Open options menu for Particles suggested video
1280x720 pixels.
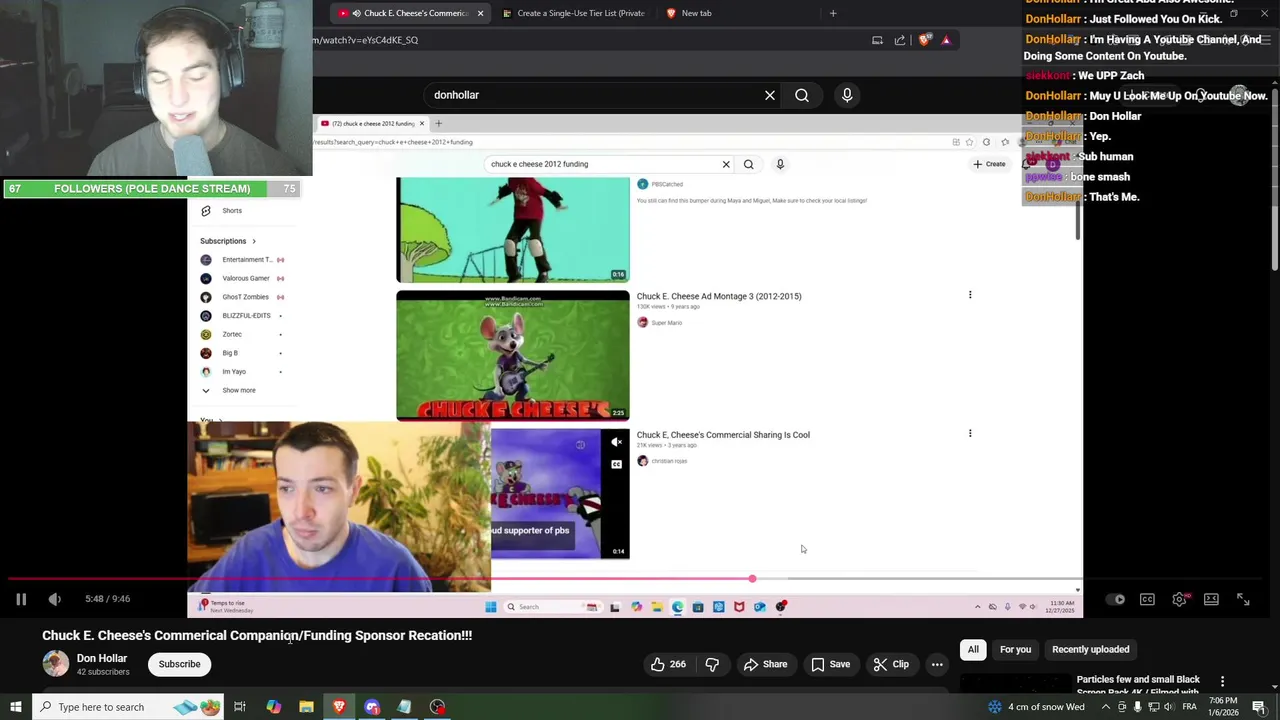1222,681
